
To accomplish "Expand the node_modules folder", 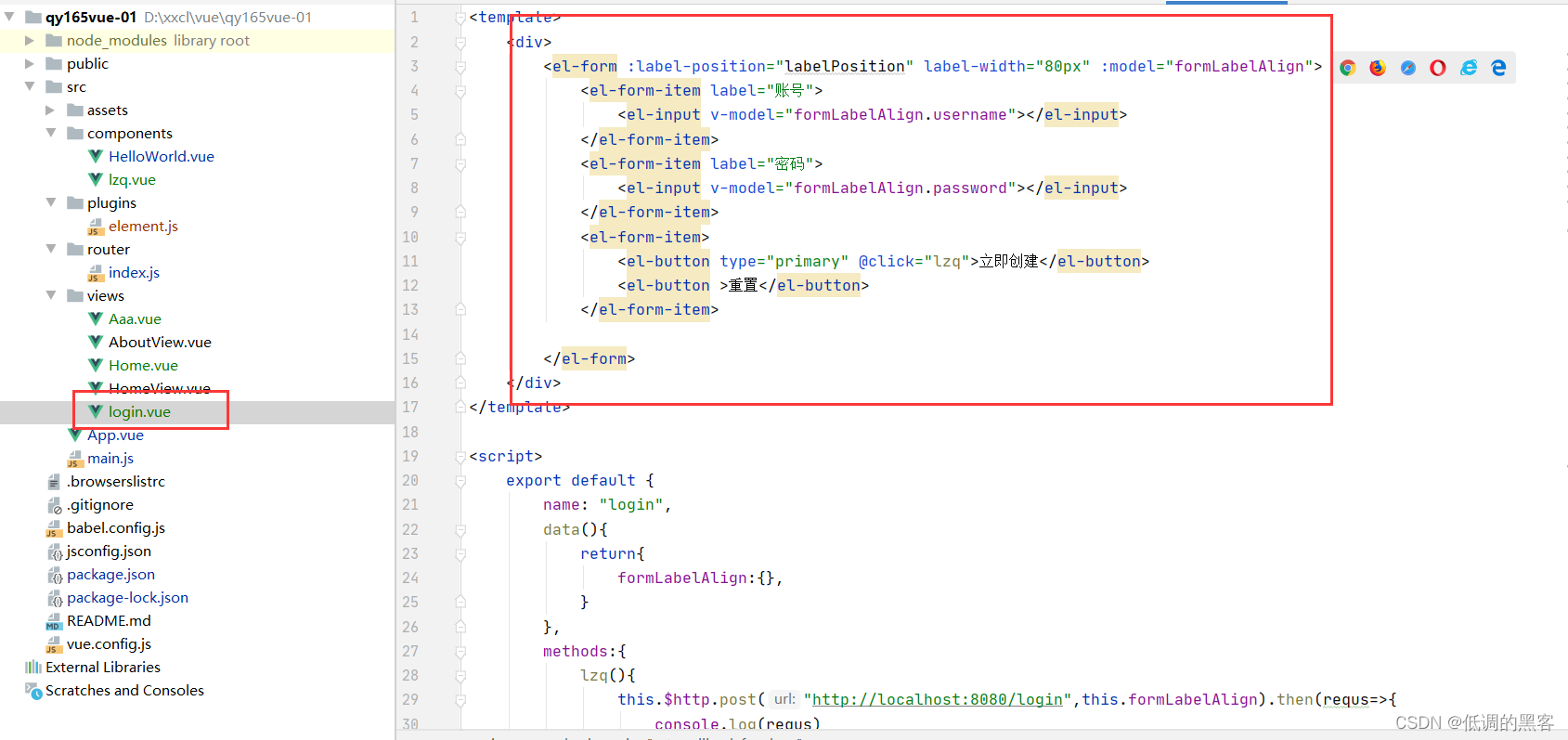I will 30,40.
